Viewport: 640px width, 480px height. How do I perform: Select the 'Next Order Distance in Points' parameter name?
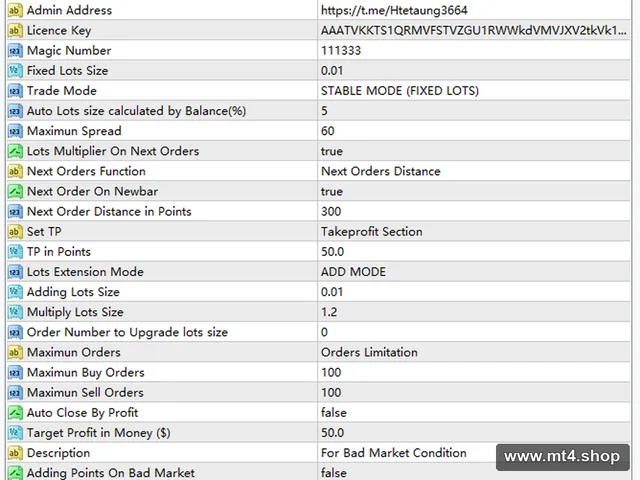109,211
